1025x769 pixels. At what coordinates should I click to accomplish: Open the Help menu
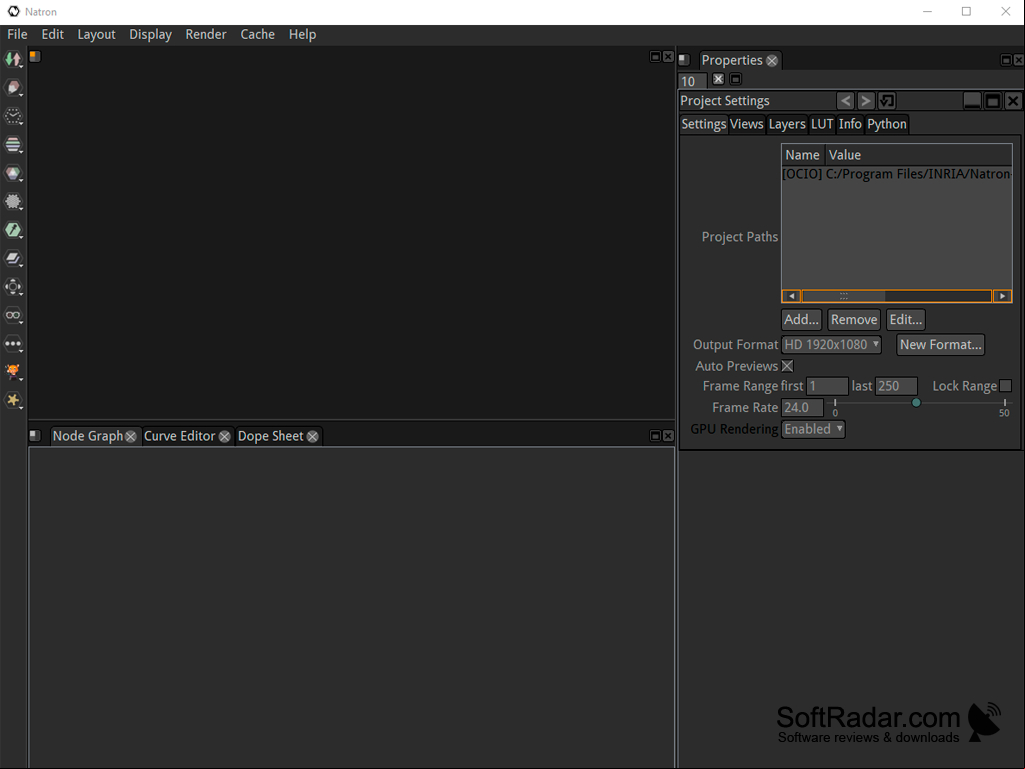coord(303,34)
